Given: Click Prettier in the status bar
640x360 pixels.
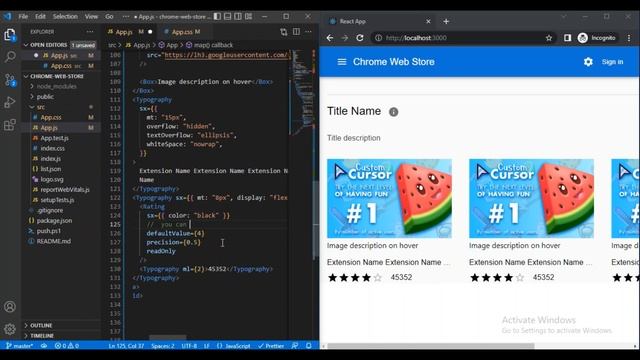Looking at the screenshot, I should tap(271, 346).
